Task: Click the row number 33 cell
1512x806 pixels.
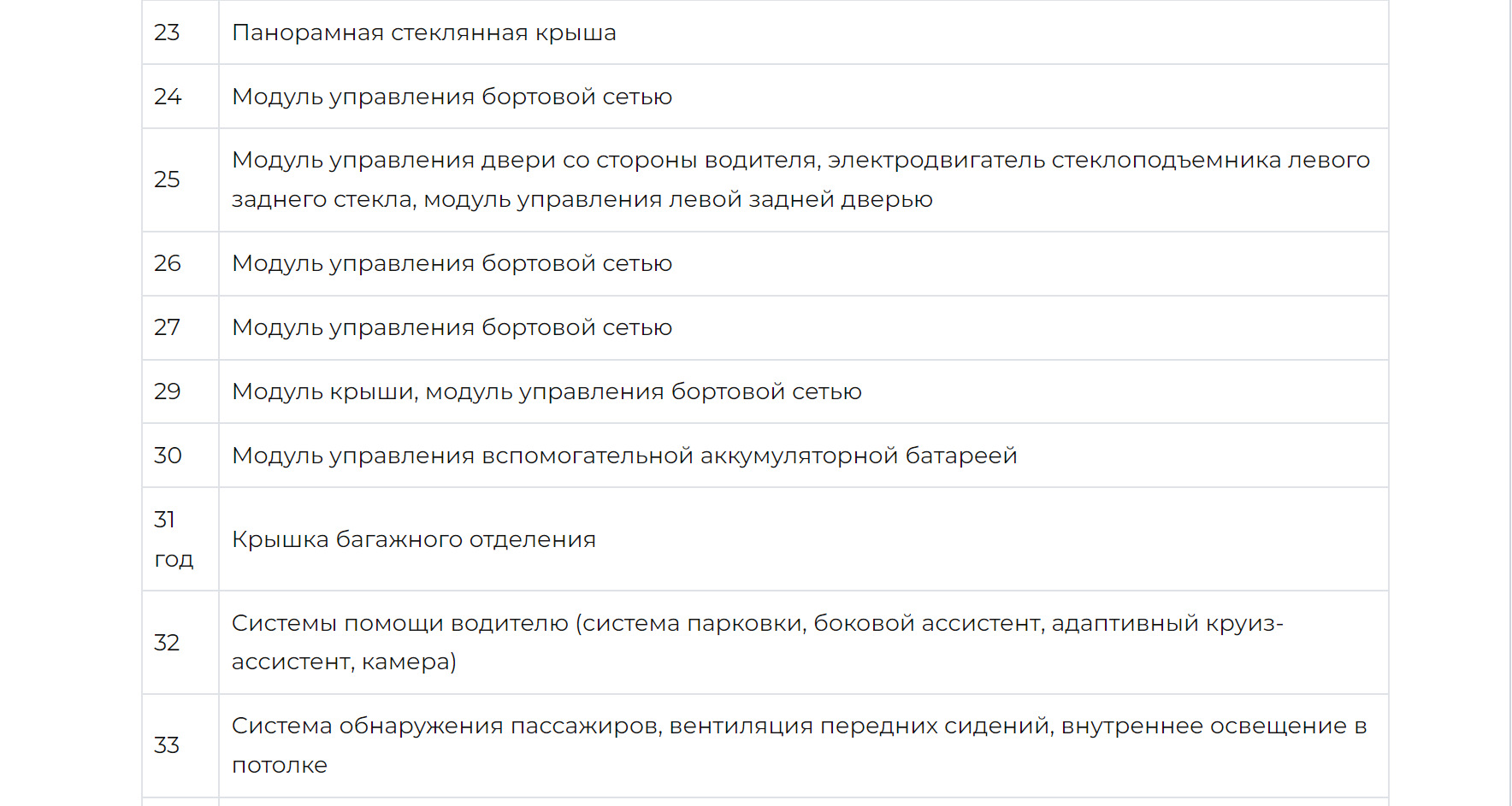Action: coord(168,745)
